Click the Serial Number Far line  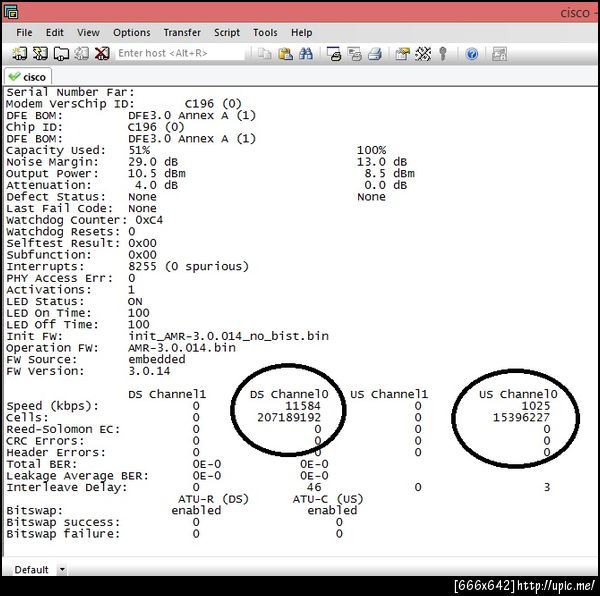(70, 92)
